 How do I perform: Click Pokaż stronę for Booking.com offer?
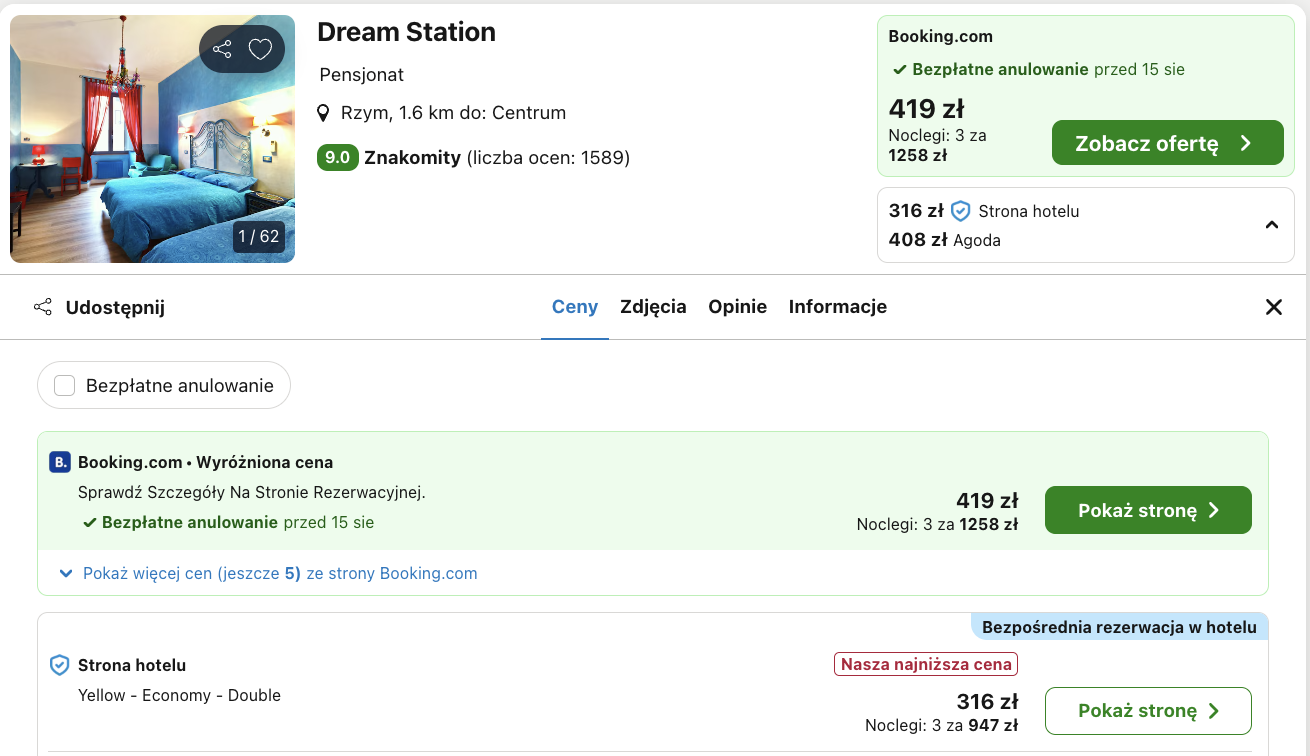[1148, 510]
